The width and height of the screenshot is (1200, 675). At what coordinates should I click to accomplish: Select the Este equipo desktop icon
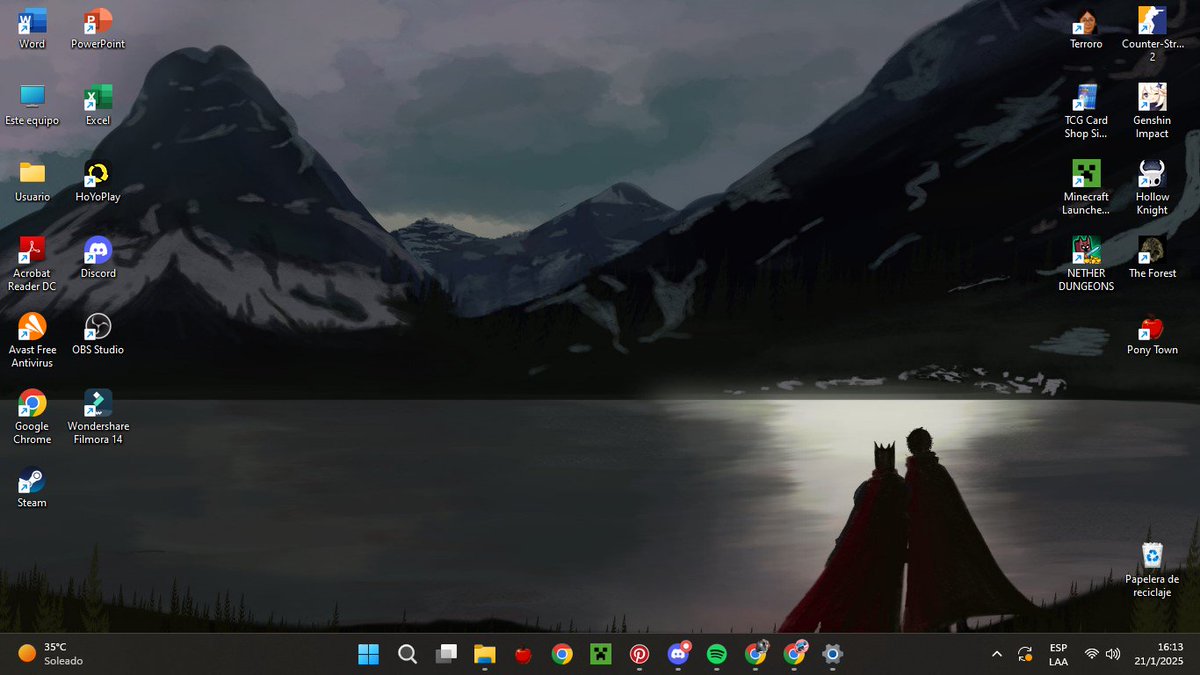32,104
